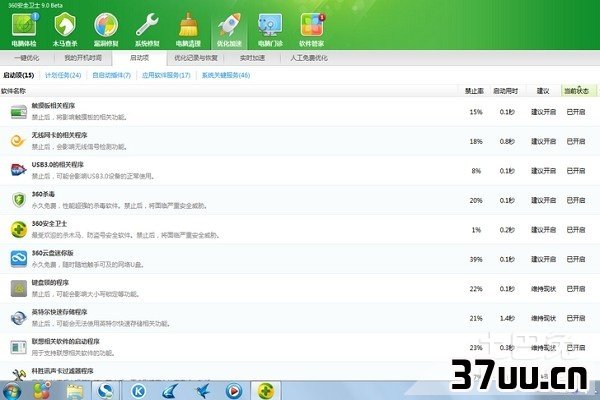Show the 自启动插件(7) list

tap(111, 75)
